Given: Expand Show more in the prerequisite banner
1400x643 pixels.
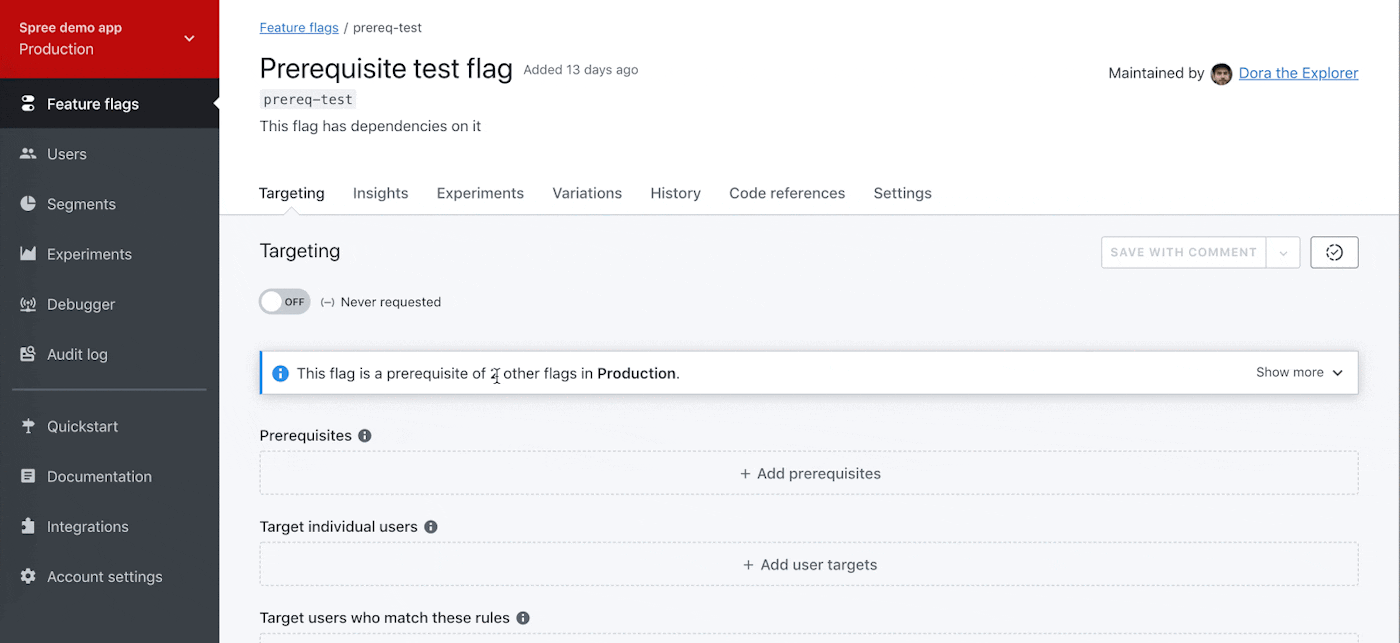Looking at the screenshot, I should pyautogui.click(x=1299, y=372).
